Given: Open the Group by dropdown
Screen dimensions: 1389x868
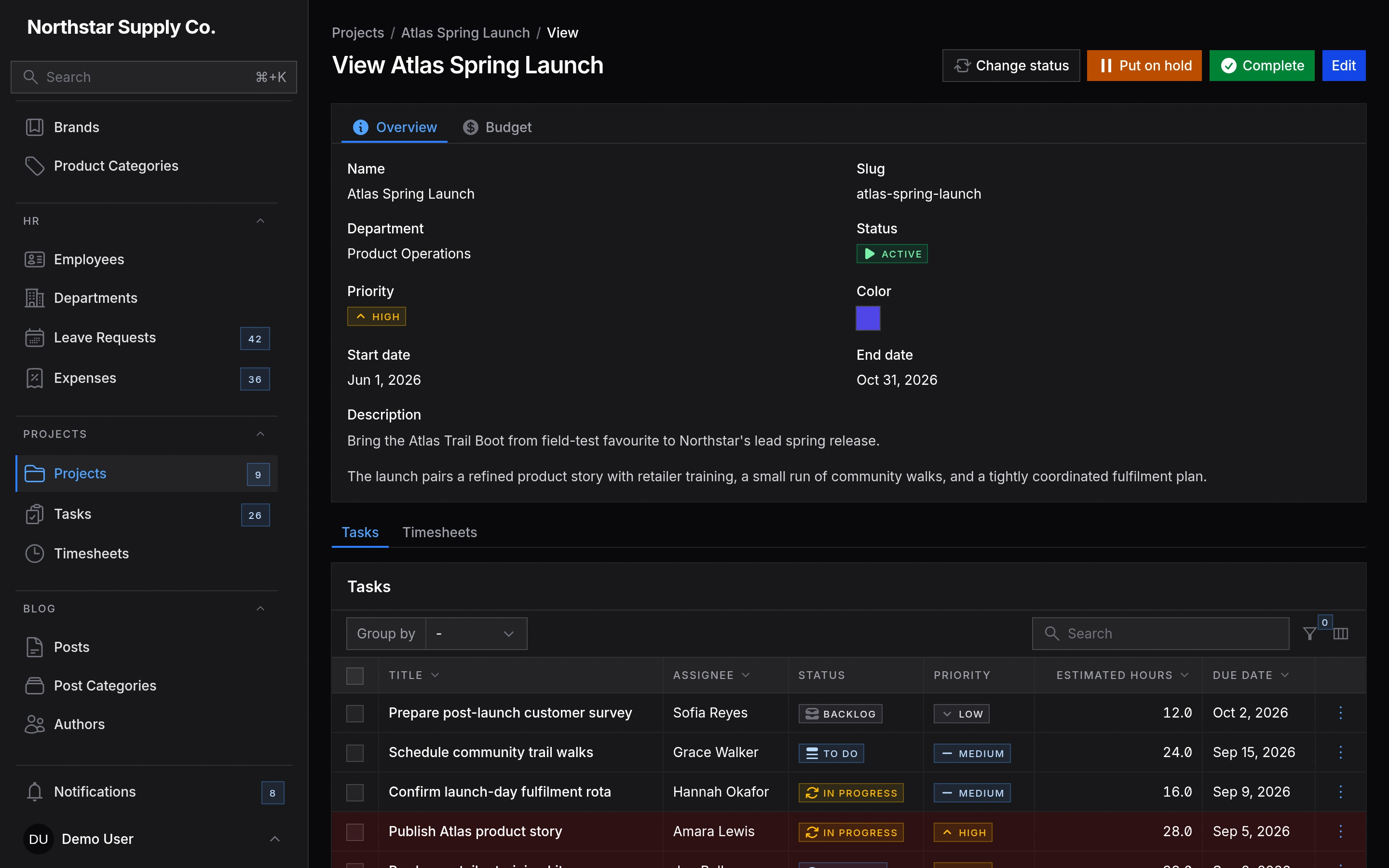Looking at the screenshot, I should tap(476, 634).
